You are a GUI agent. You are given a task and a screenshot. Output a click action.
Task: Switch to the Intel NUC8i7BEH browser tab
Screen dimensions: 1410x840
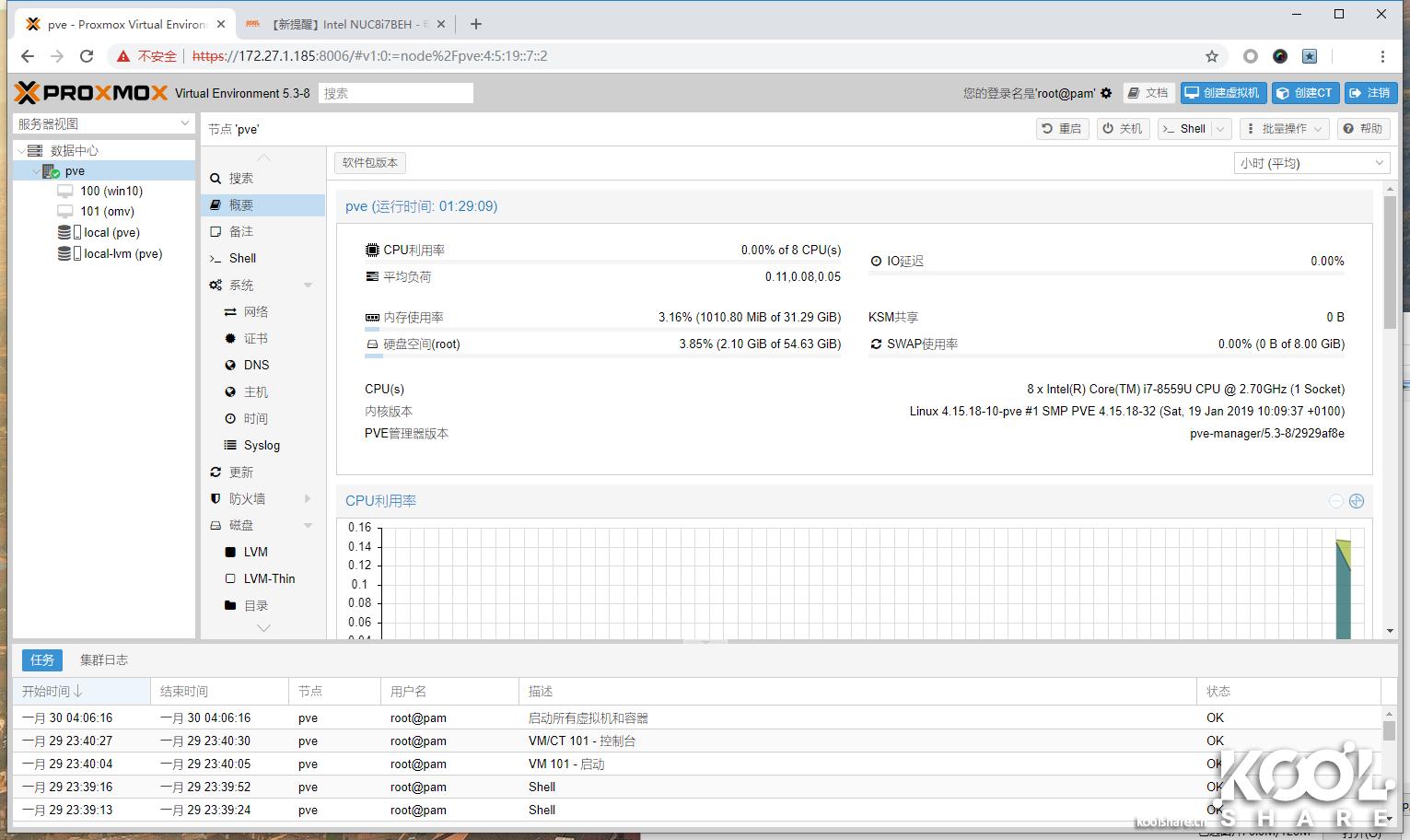pyautogui.click(x=341, y=24)
